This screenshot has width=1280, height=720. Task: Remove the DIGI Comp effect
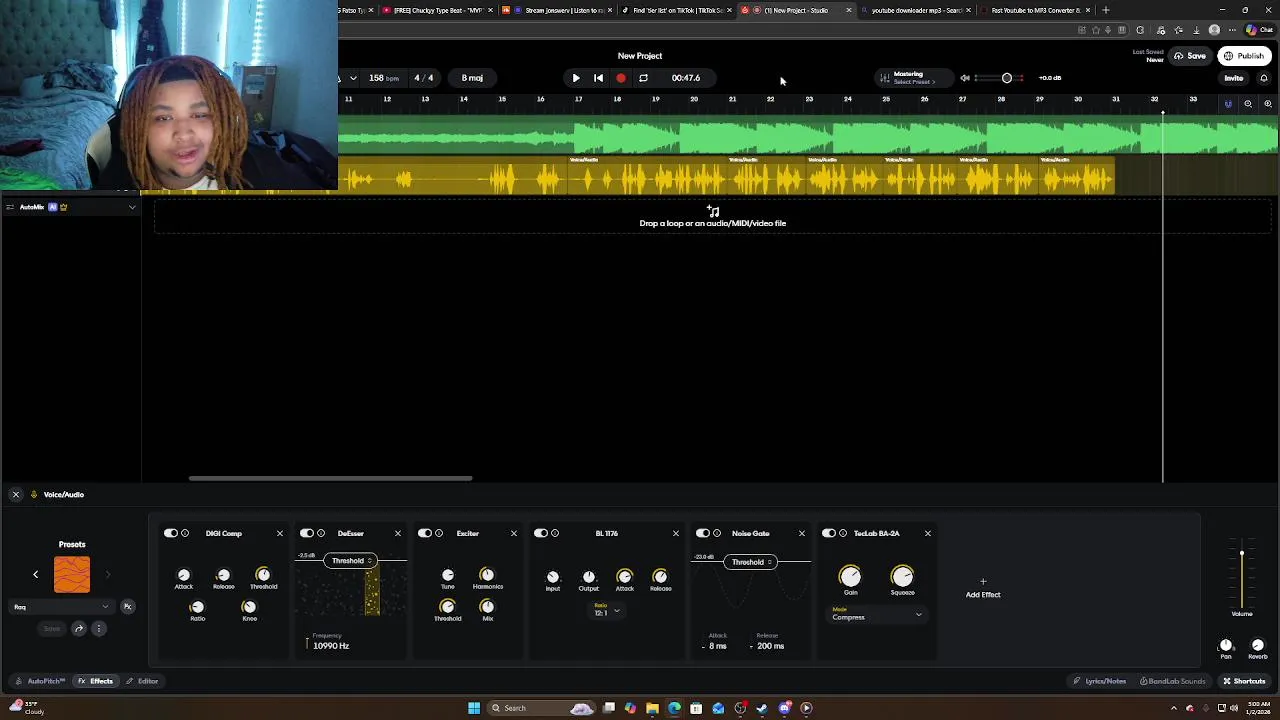280,533
